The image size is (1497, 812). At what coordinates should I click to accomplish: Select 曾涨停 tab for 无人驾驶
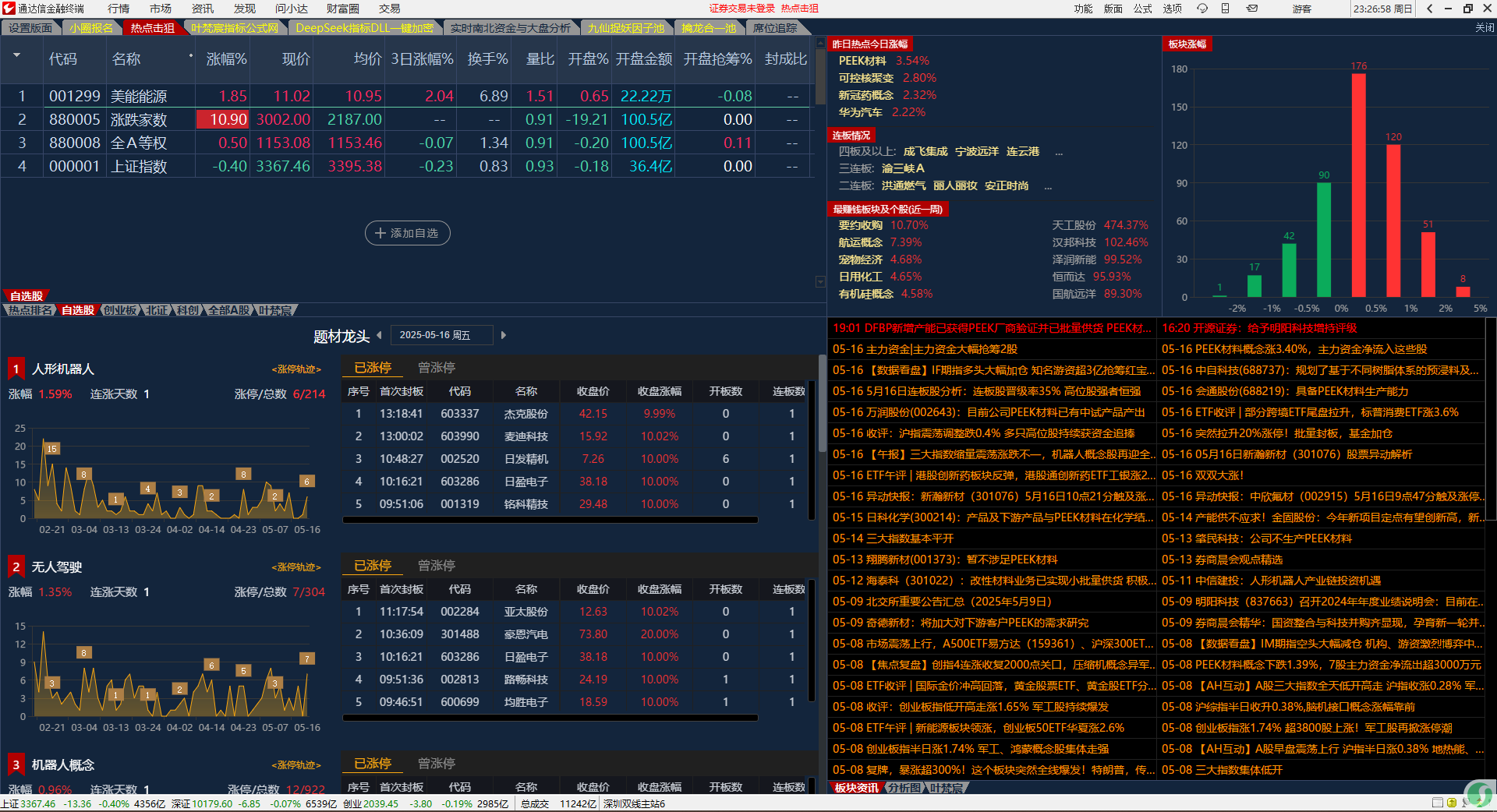pyautogui.click(x=437, y=566)
